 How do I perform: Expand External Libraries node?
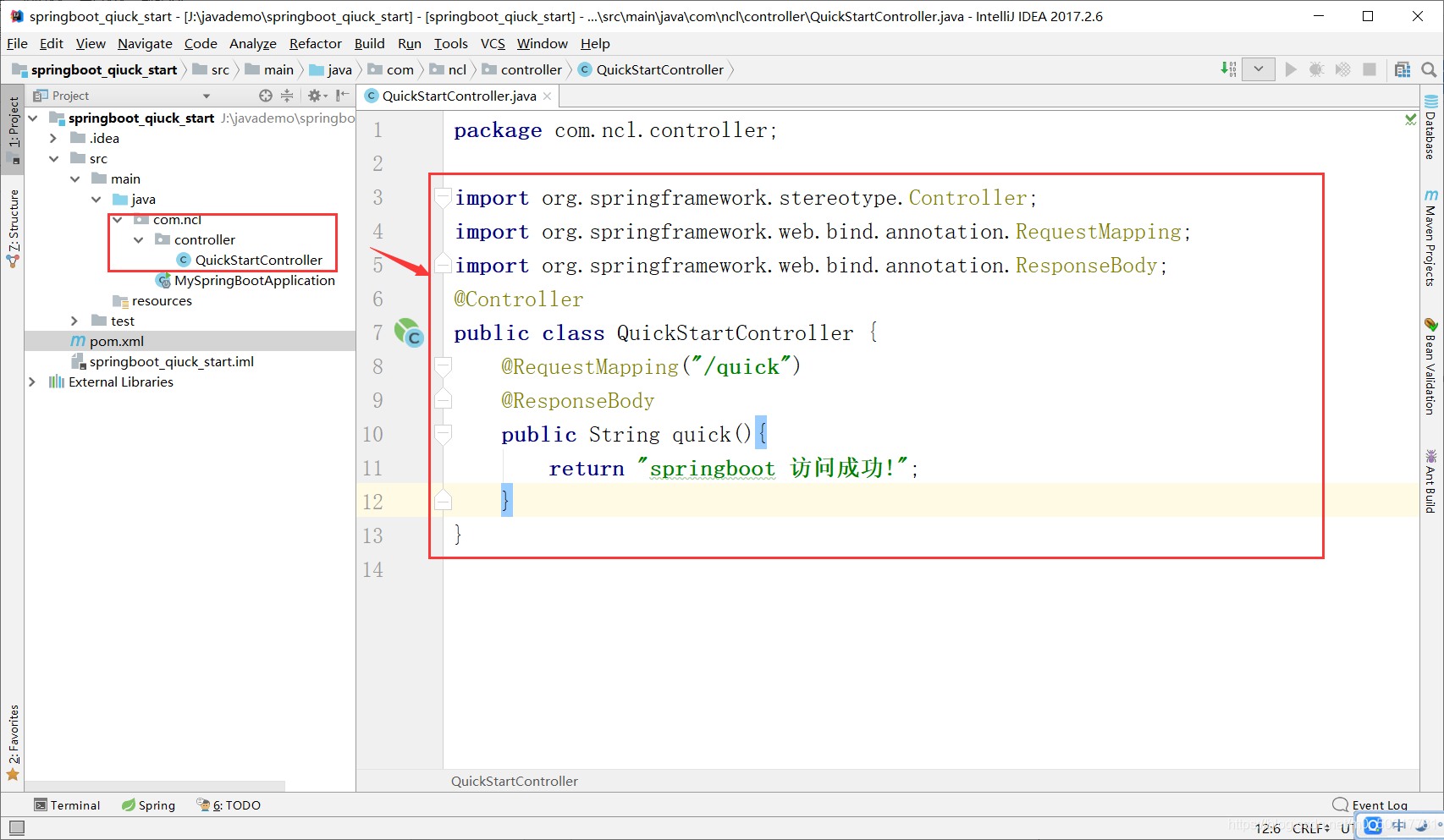tap(32, 382)
